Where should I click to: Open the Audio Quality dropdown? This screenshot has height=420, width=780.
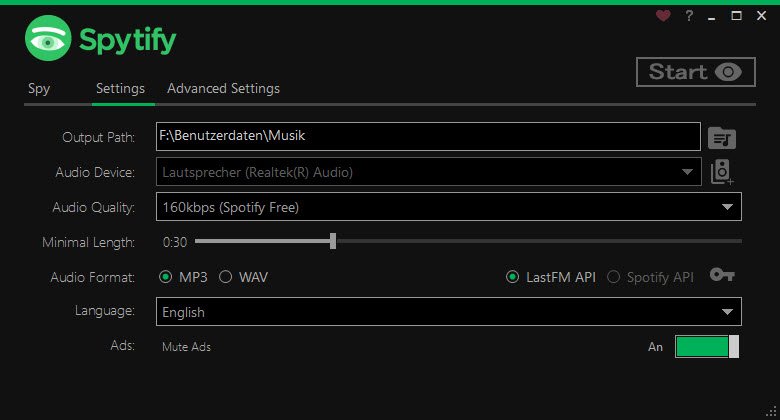pyautogui.click(x=727, y=207)
